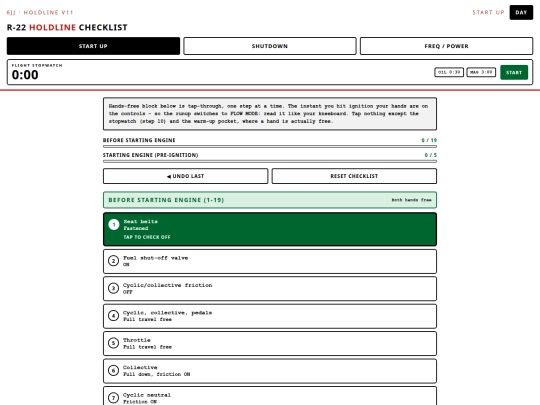
Task: Click the step 2 number circle
Action: [113, 261]
